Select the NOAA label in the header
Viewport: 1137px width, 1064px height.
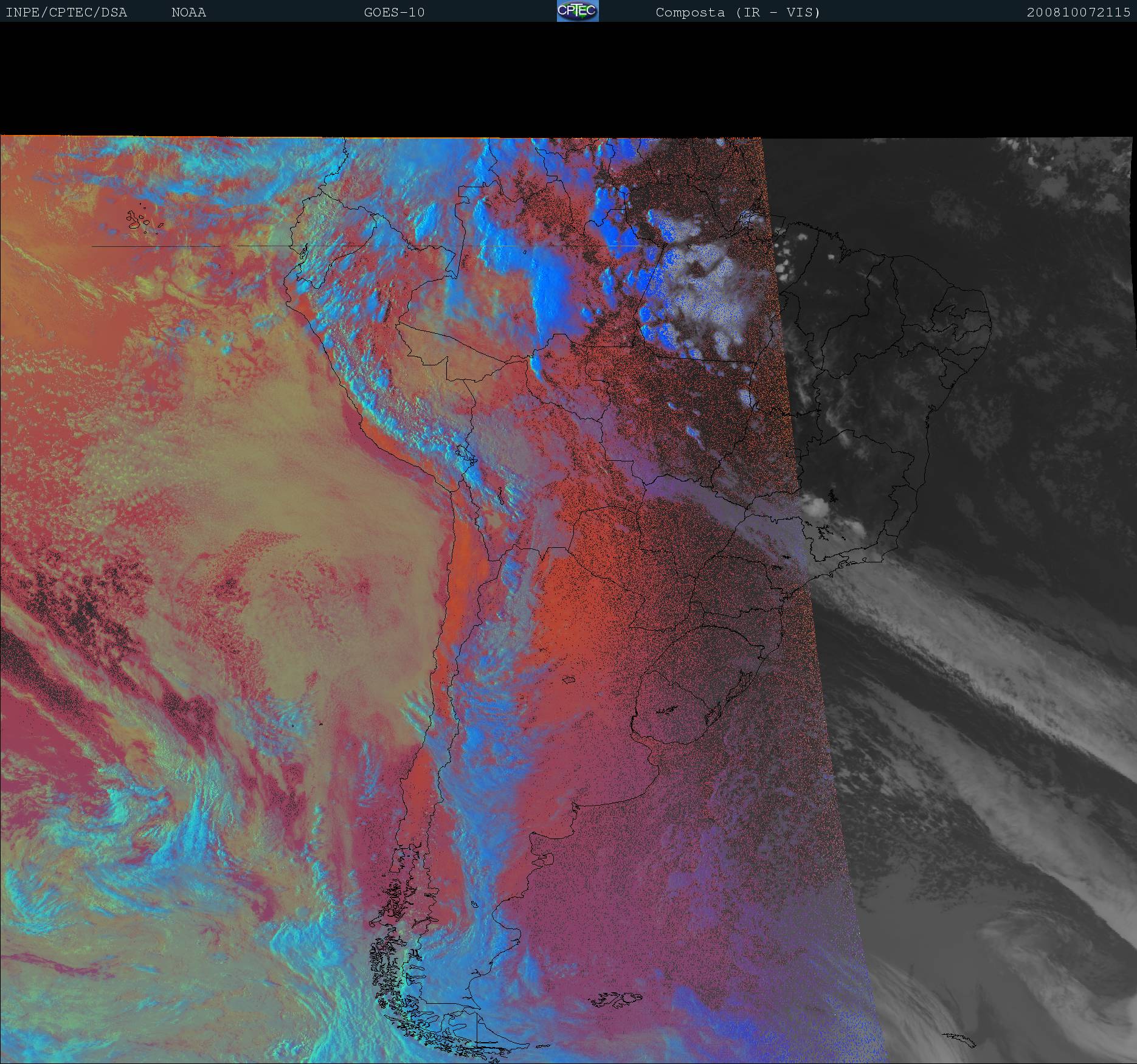pyautogui.click(x=188, y=12)
